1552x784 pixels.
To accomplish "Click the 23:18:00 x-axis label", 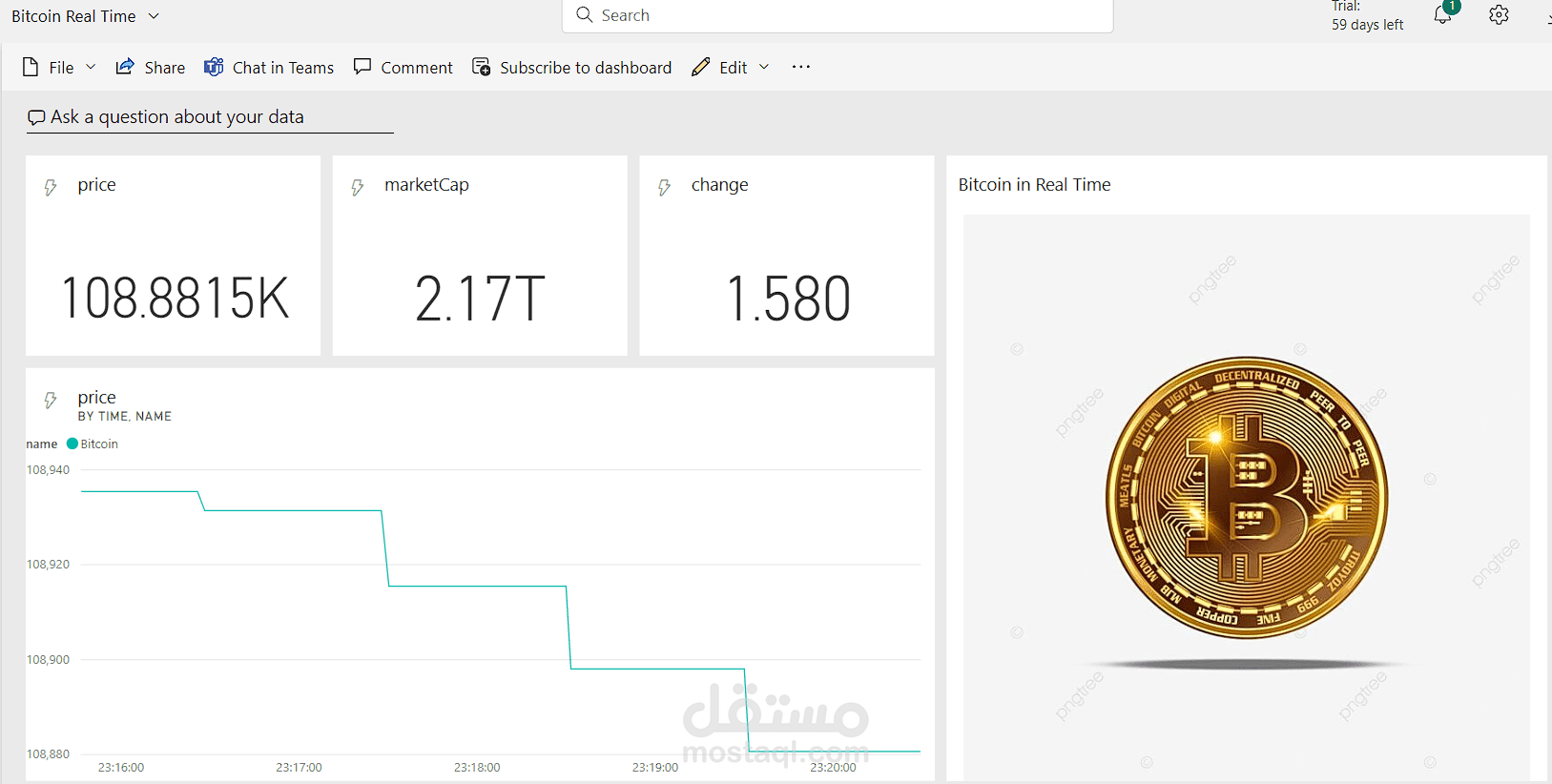I will click(x=477, y=767).
